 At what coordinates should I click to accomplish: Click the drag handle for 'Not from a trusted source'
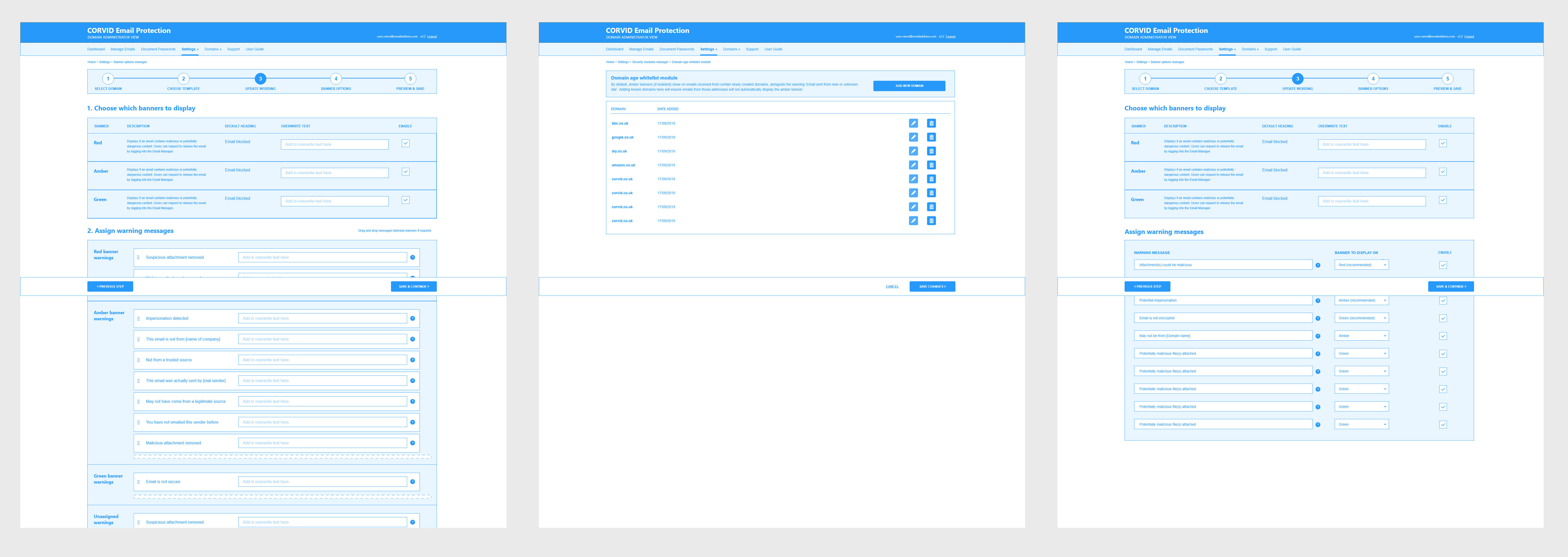[x=138, y=360]
